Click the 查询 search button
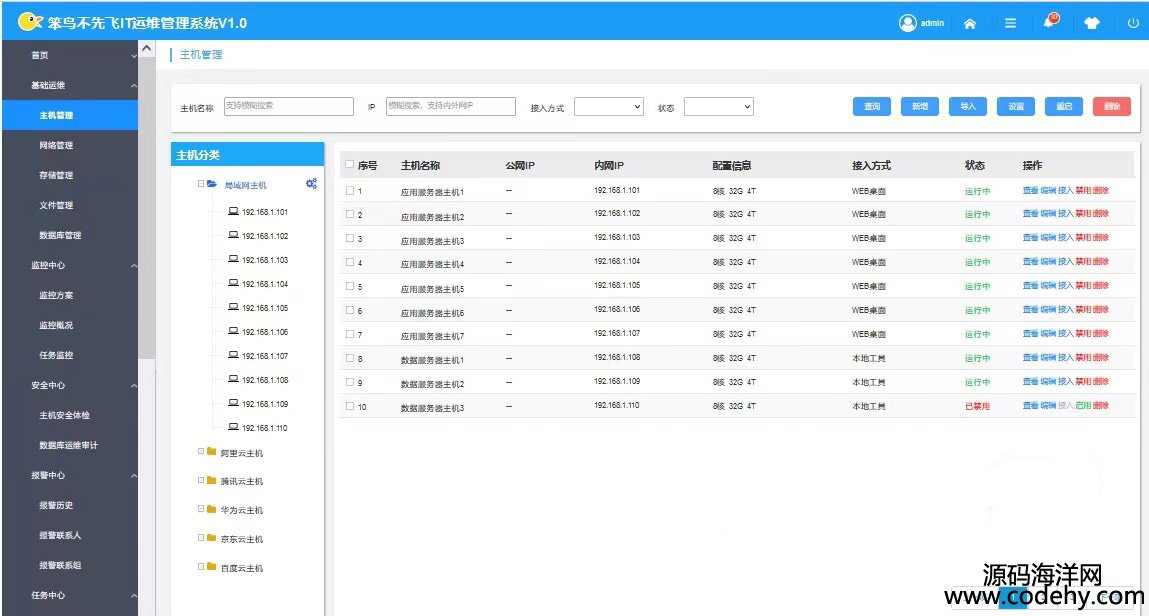Viewport: 1149px width, 616px height. point(872,106)
